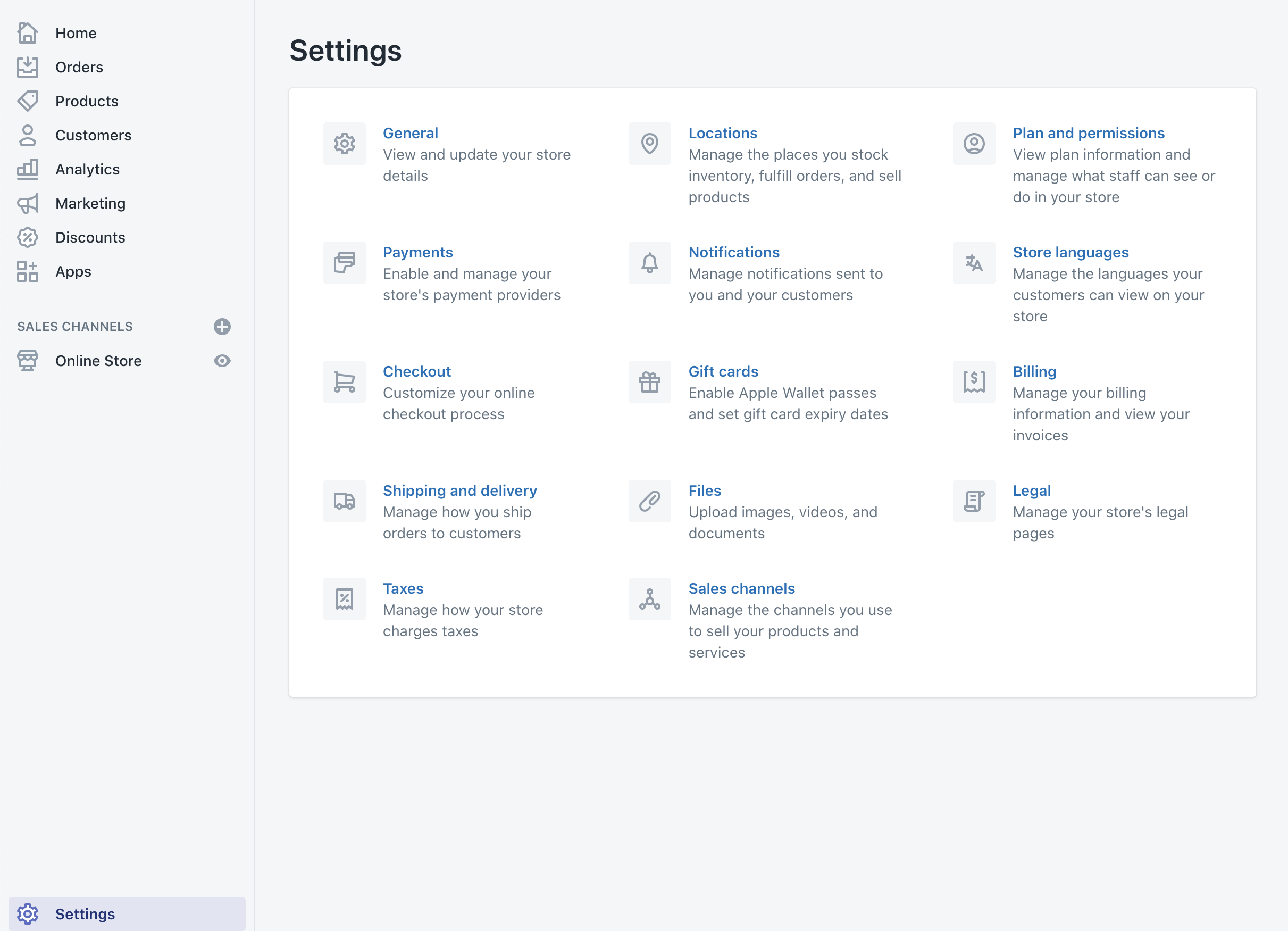
Task: Click the Checkout cart icon
Action: point(344,383)
